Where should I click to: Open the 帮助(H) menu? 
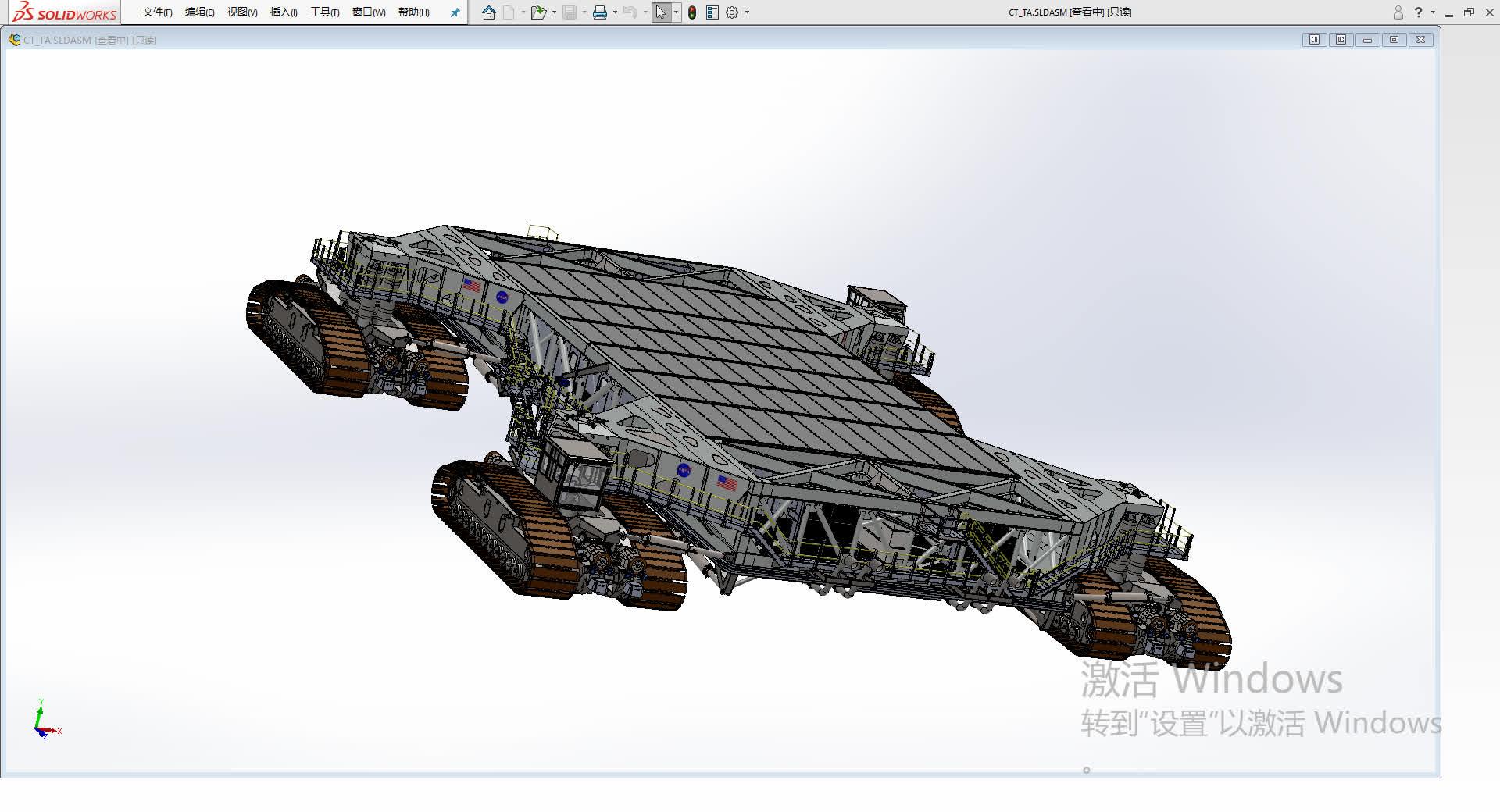[412, 12]
